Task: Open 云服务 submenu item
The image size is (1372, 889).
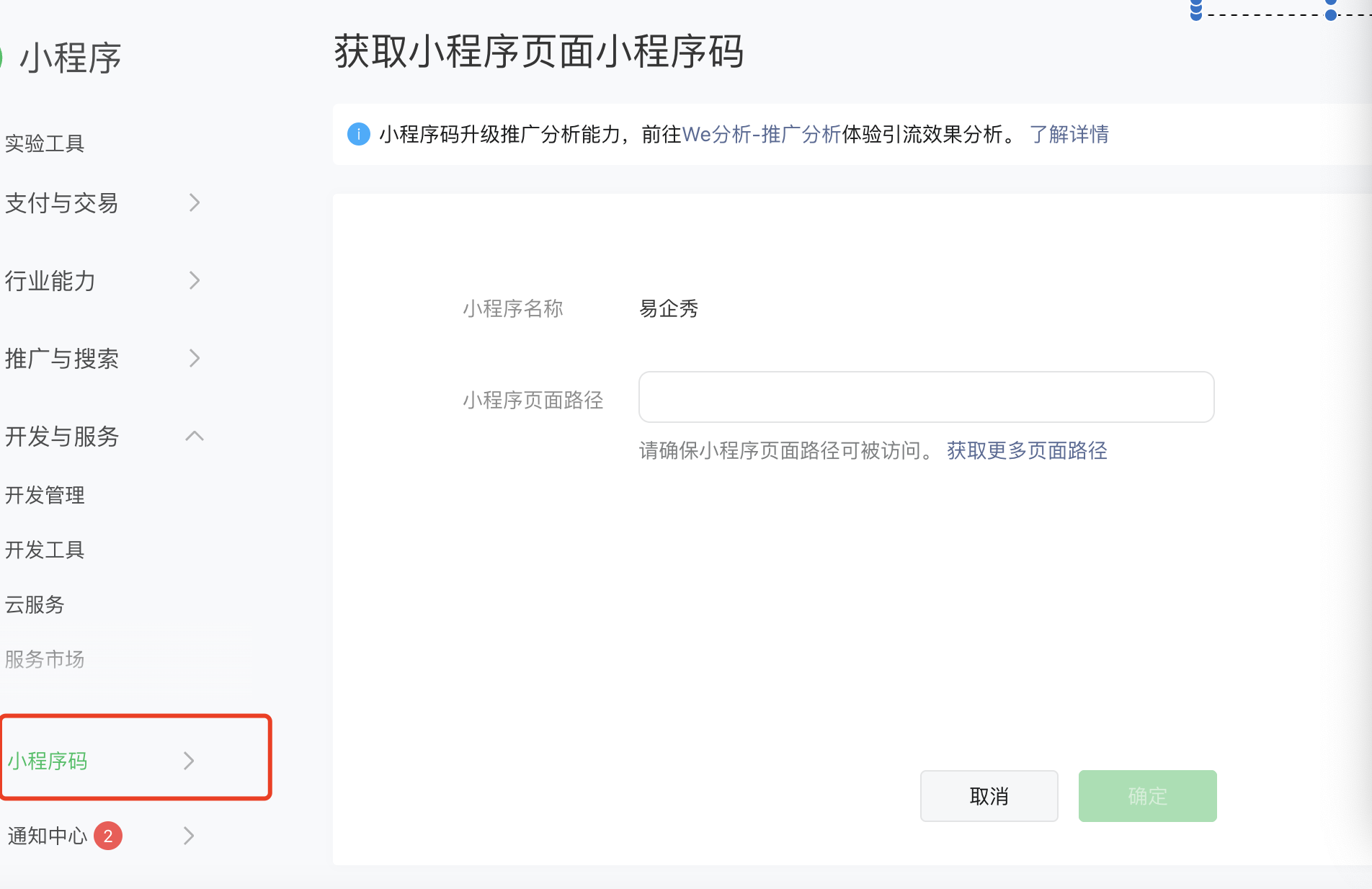Action: tap(35, 604)
